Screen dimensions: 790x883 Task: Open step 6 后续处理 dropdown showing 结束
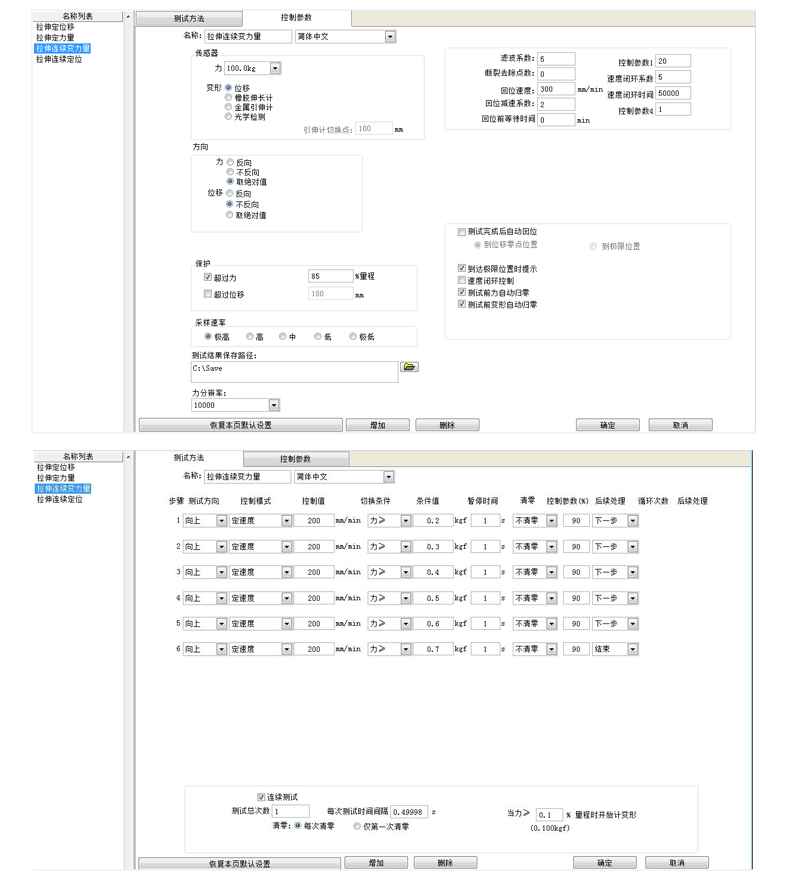tap(632, 649)
